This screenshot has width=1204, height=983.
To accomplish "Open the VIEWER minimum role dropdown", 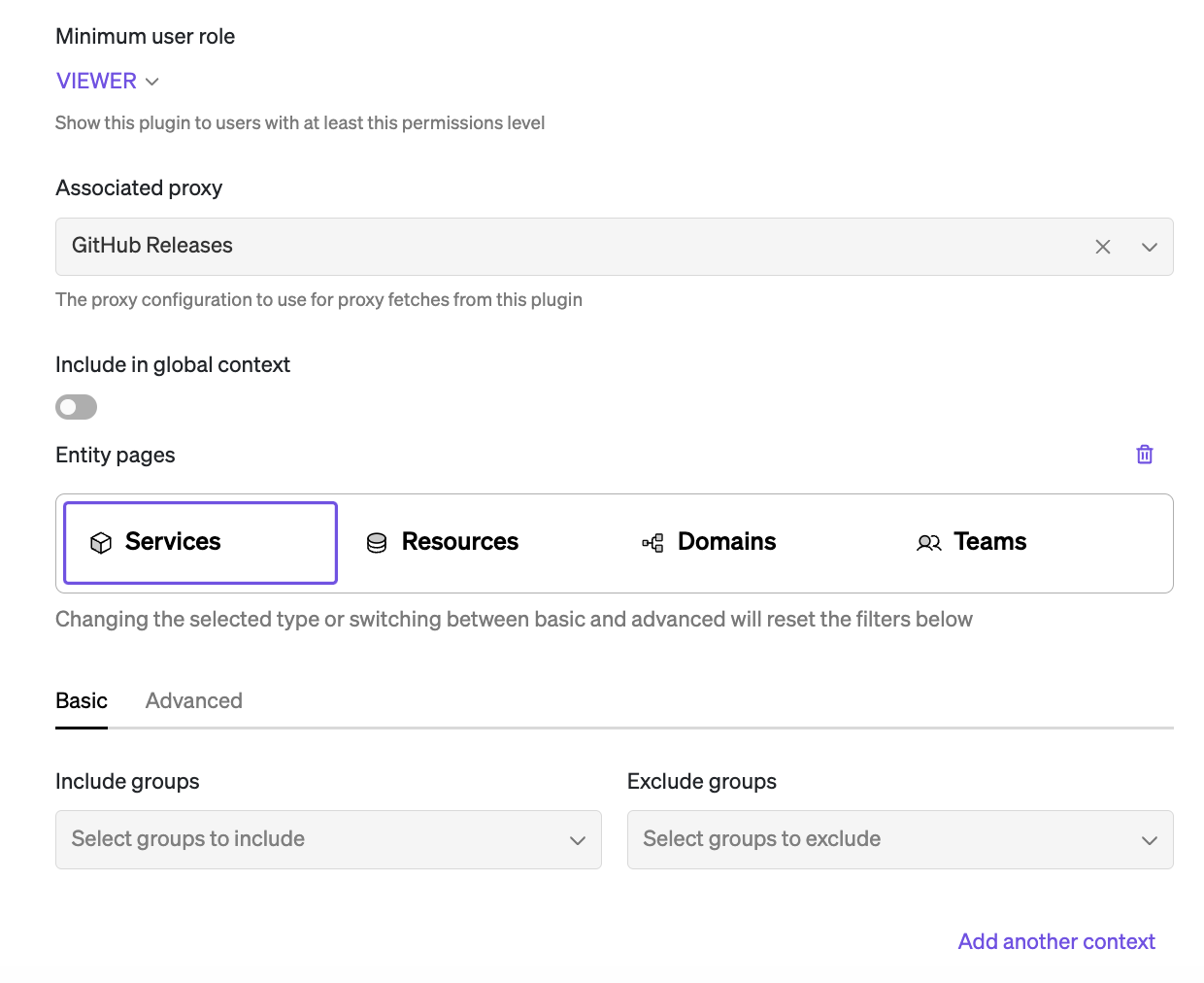I will point(107,82).
